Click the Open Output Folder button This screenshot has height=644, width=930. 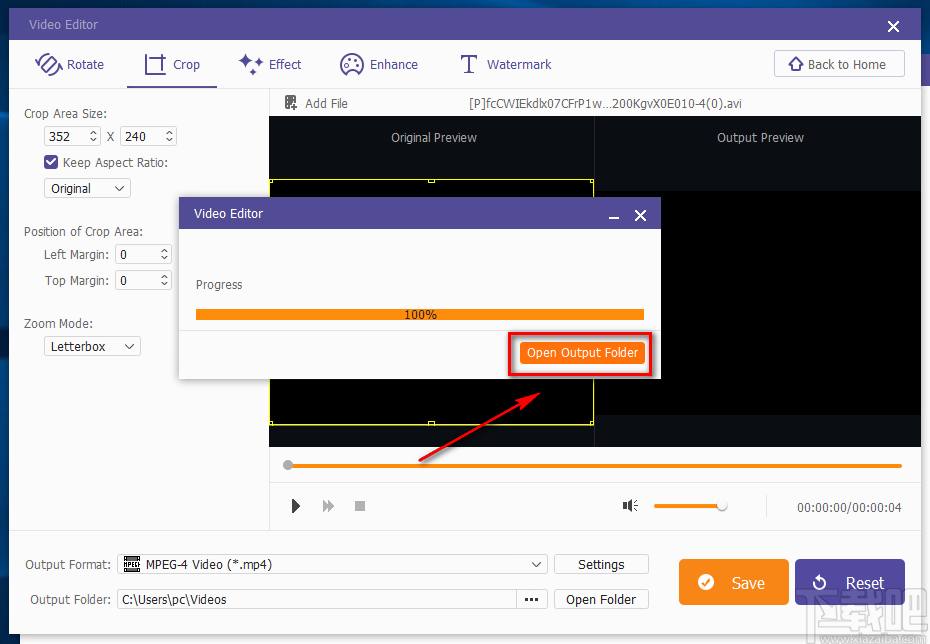click(x=582, y=353)
